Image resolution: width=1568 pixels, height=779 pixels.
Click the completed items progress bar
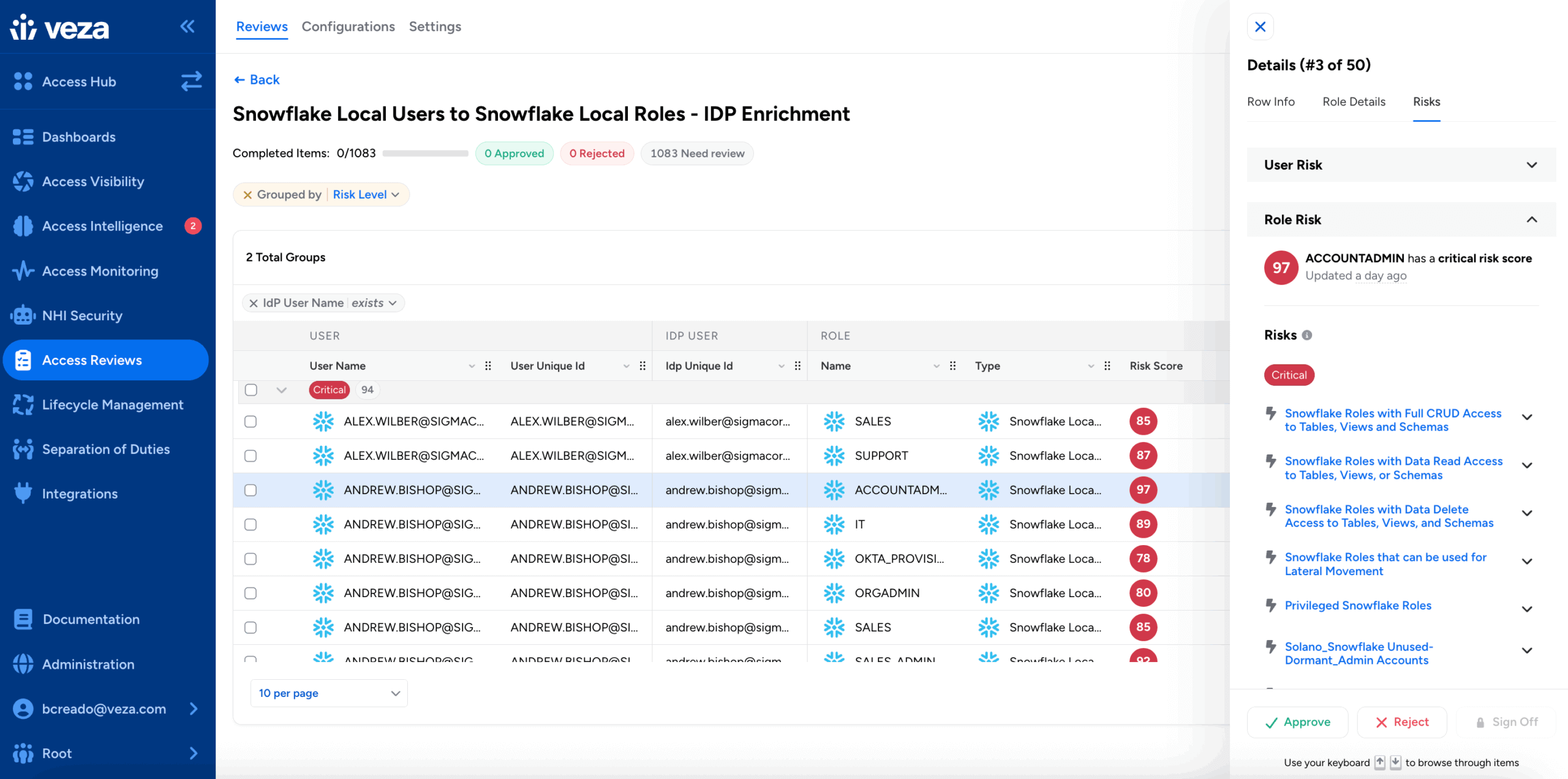click(425, 153)
